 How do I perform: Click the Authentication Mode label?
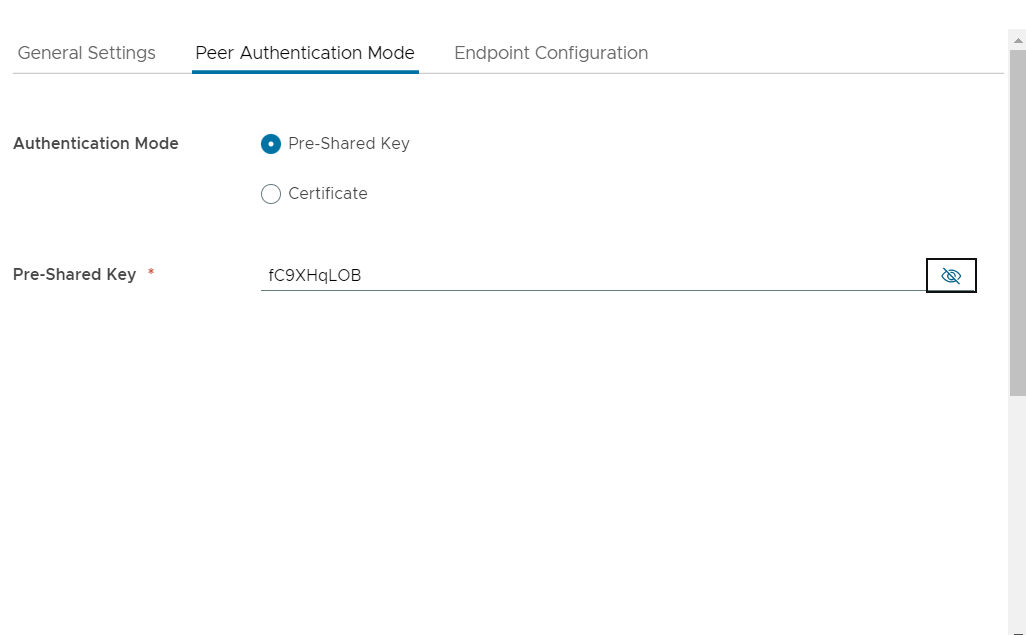click(x=96, y=144)
